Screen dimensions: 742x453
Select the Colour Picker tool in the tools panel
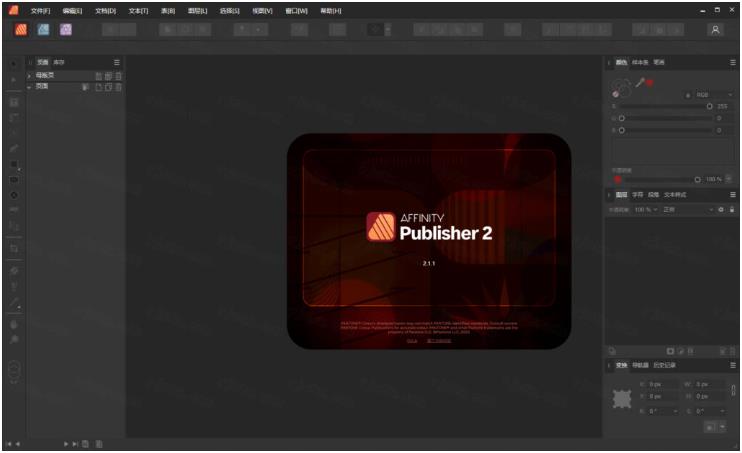click(14, 302)
